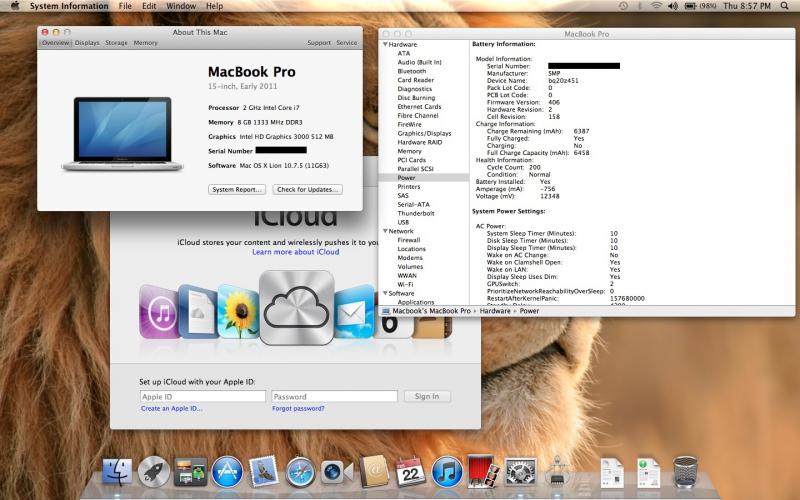Click the large iCloud cloud icon
Image resolution: width=800 pixels, height=500 pixels.
point(296,308)
